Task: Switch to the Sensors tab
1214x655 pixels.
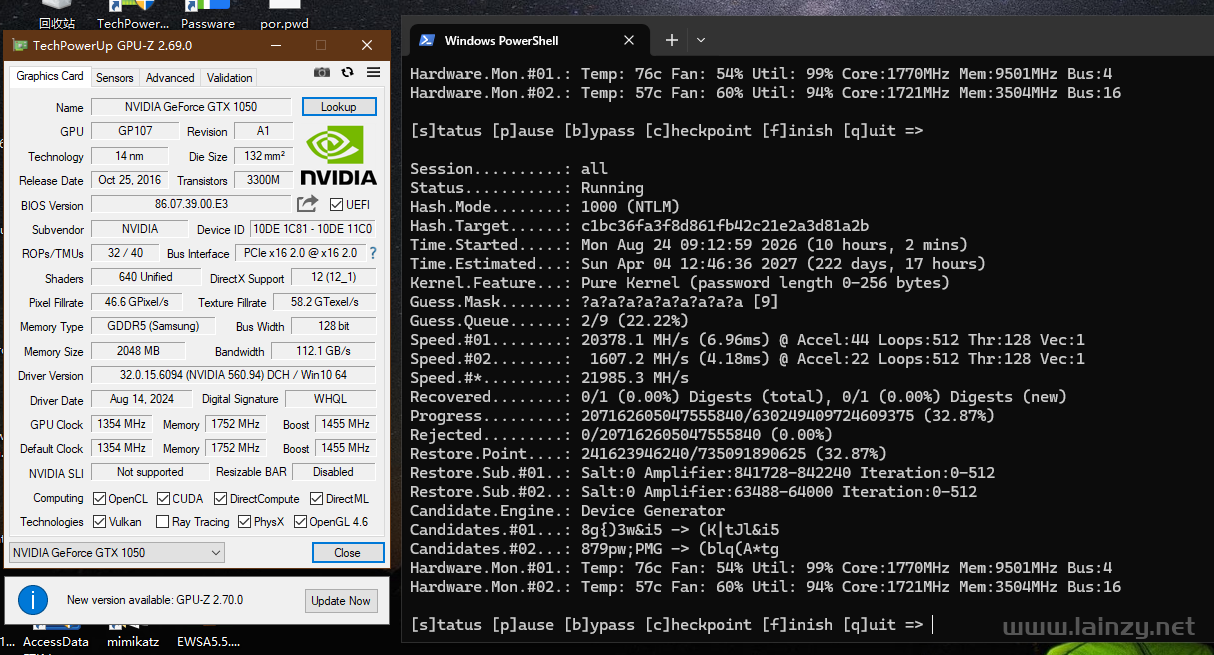Action: point(114,77)
